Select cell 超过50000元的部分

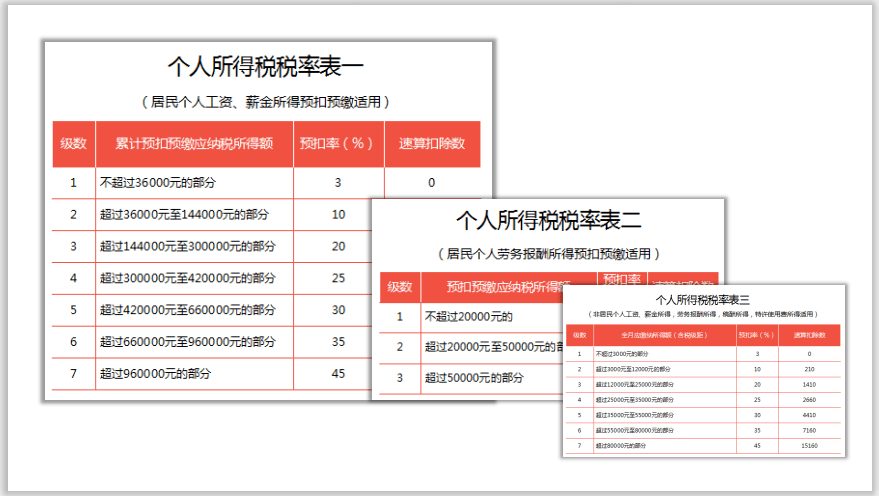474,378
